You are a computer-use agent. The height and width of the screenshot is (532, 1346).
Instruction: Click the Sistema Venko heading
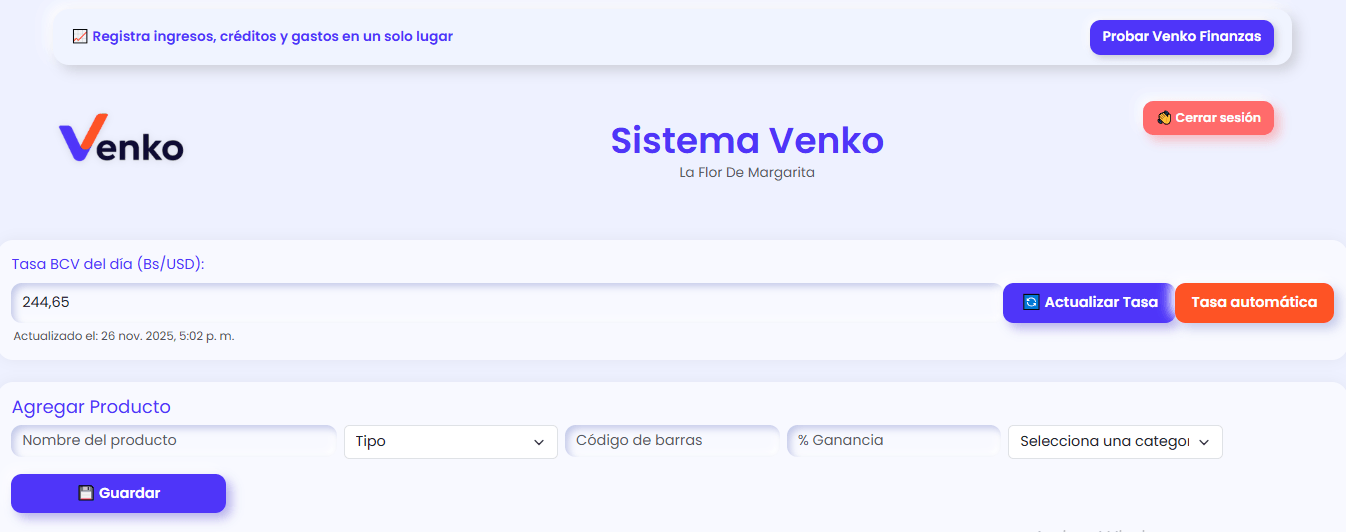click(x=747, y=140)
